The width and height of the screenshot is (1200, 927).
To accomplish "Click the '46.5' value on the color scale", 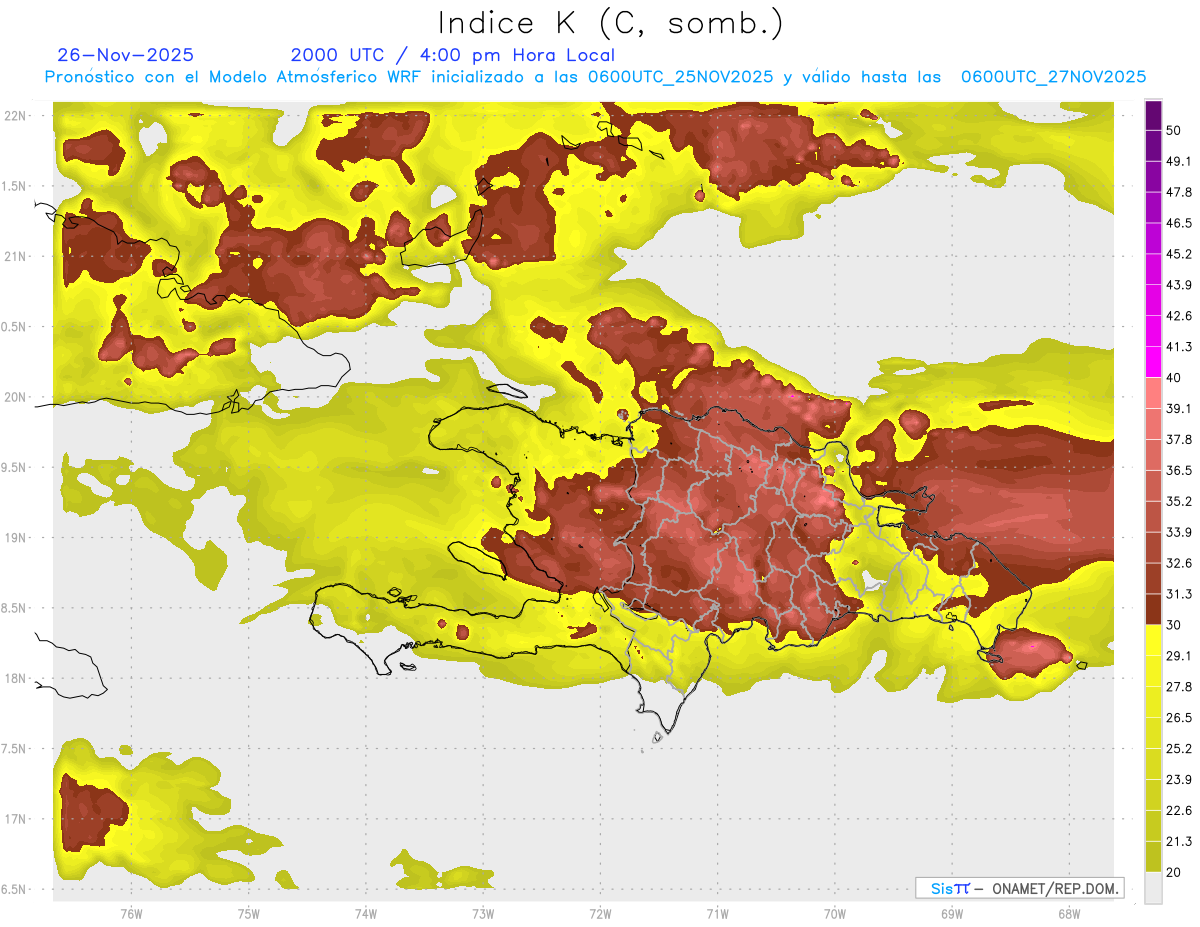I will click(1179, 223).
